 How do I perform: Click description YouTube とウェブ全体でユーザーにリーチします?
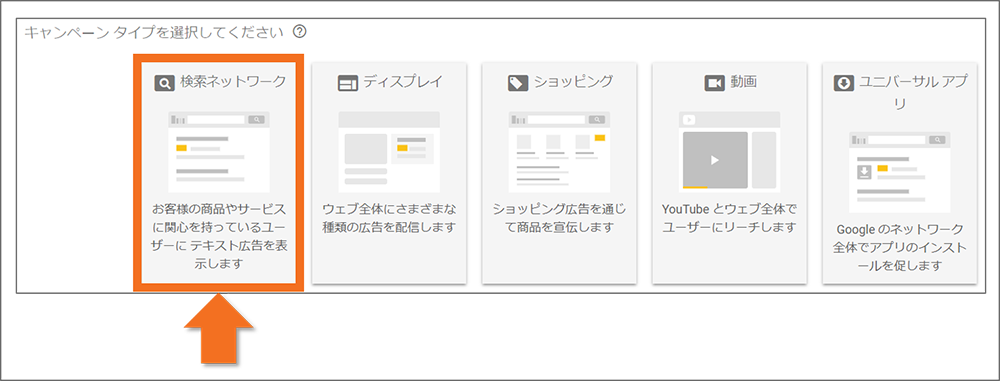pyautogui.click(x=730, y=218)
